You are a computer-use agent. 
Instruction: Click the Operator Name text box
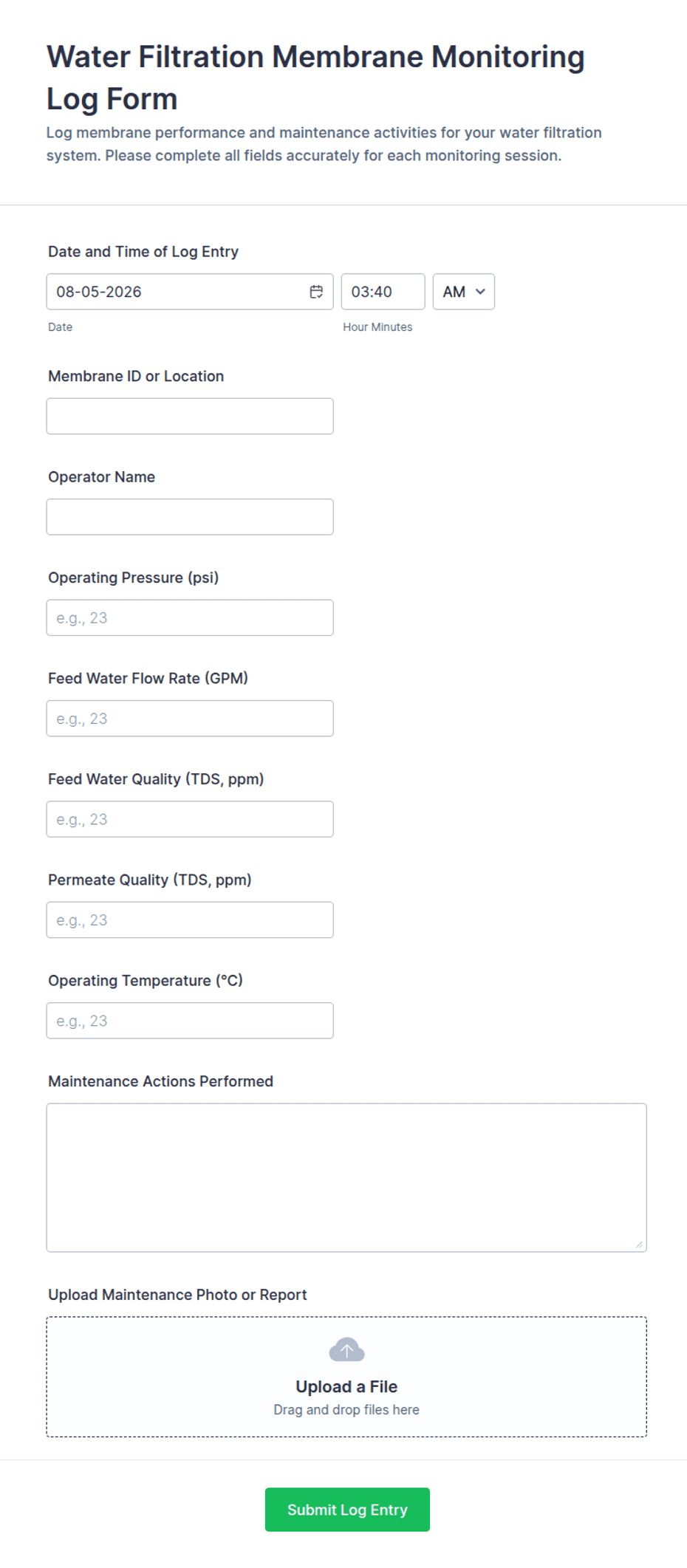[190, 517]
